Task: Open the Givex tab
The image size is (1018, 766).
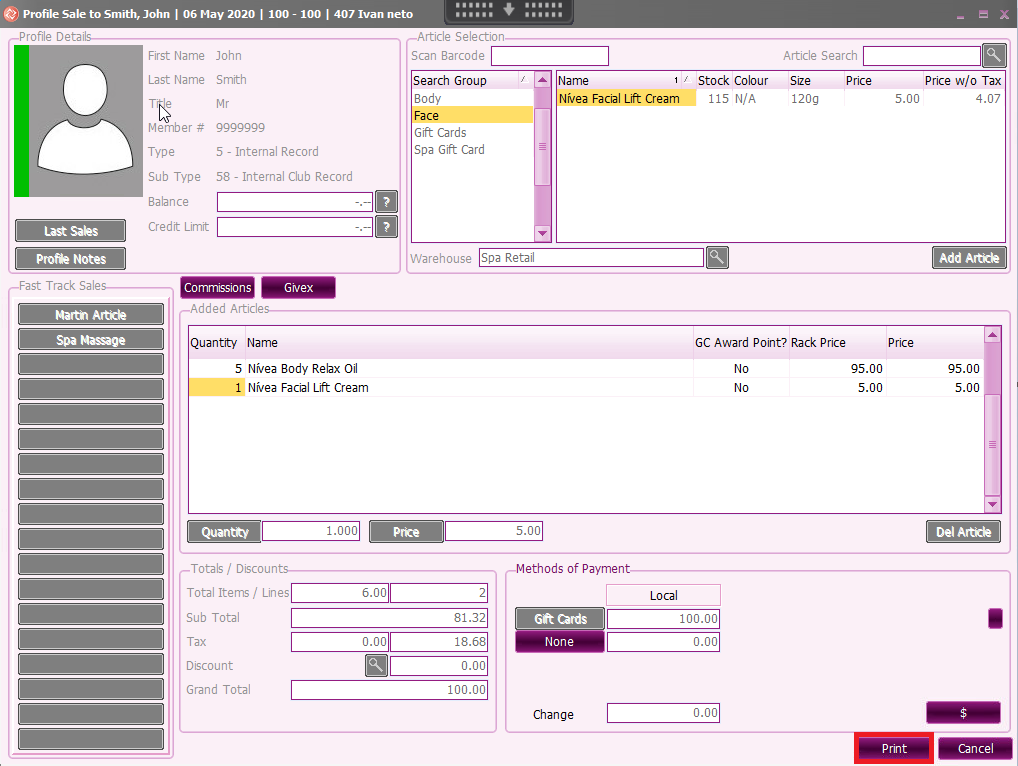Action: [x=299, y=288]
